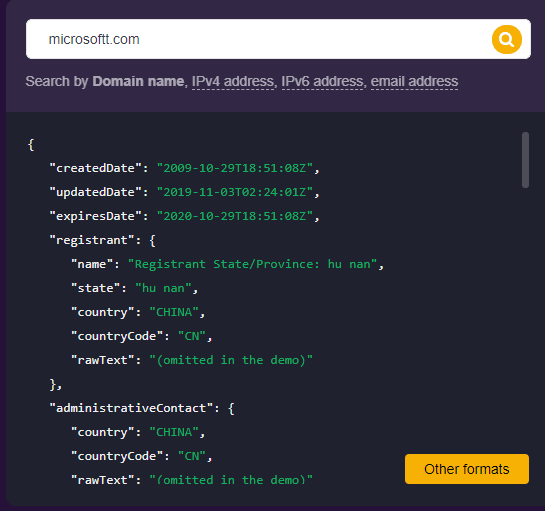Open the IPv6 address search option
Screen dimensions: 545x511
coord(322,81)
